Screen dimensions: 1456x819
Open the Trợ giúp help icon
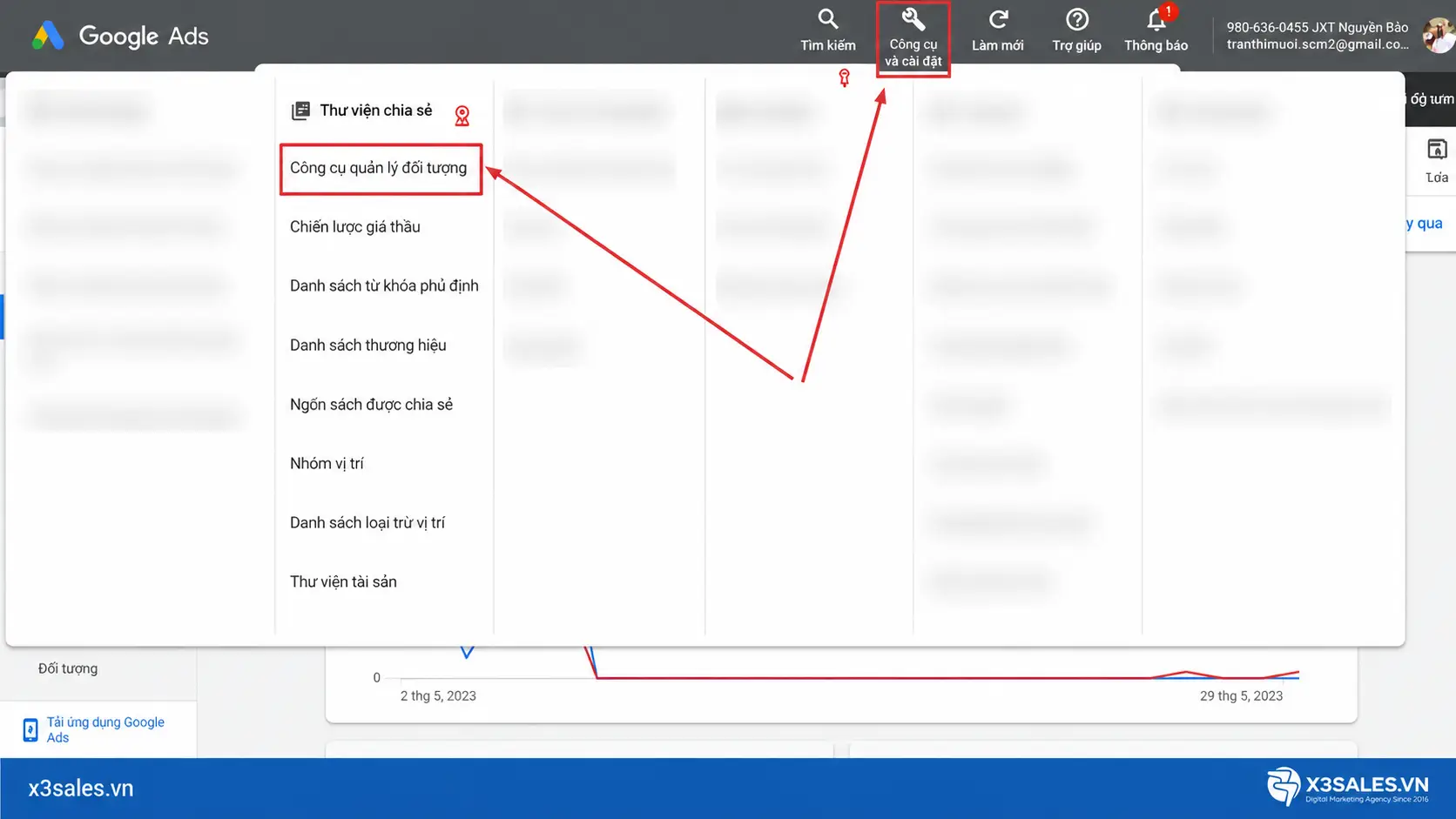pyautogui.click(x=1077, y=19)
